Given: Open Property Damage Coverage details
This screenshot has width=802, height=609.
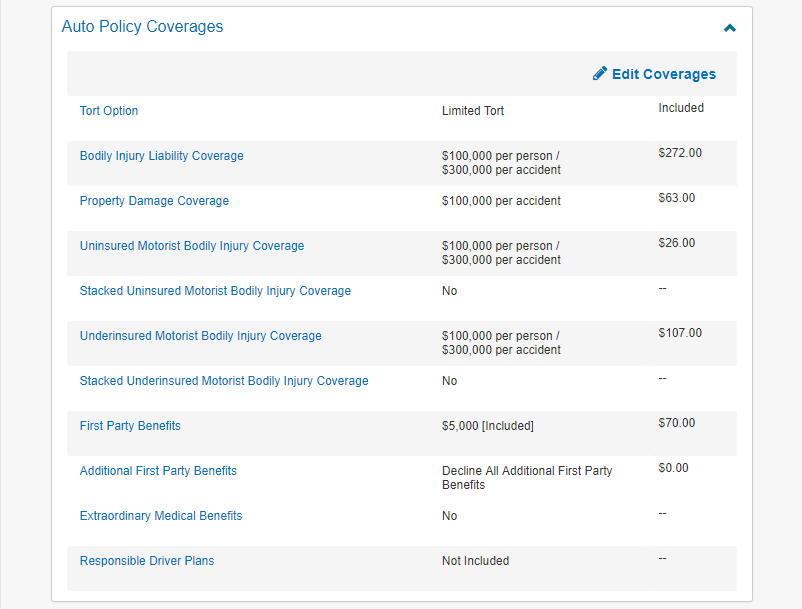Looking at the screenshot, I should pos(154,201).
